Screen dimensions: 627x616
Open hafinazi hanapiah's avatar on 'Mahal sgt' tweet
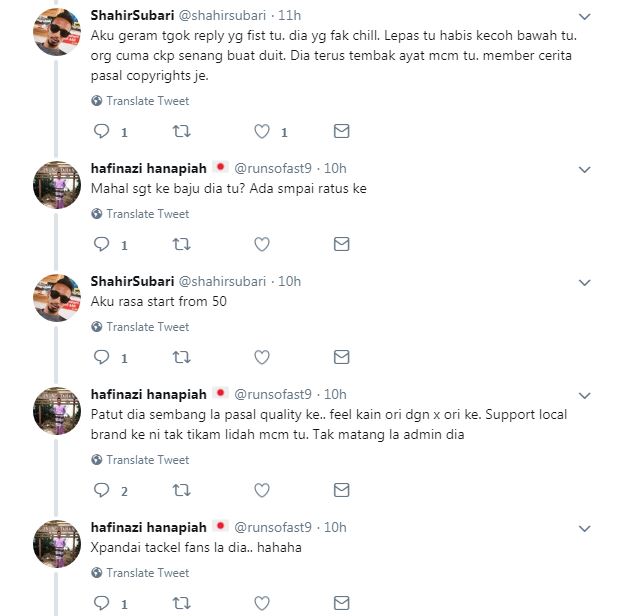tap(57, 184)
